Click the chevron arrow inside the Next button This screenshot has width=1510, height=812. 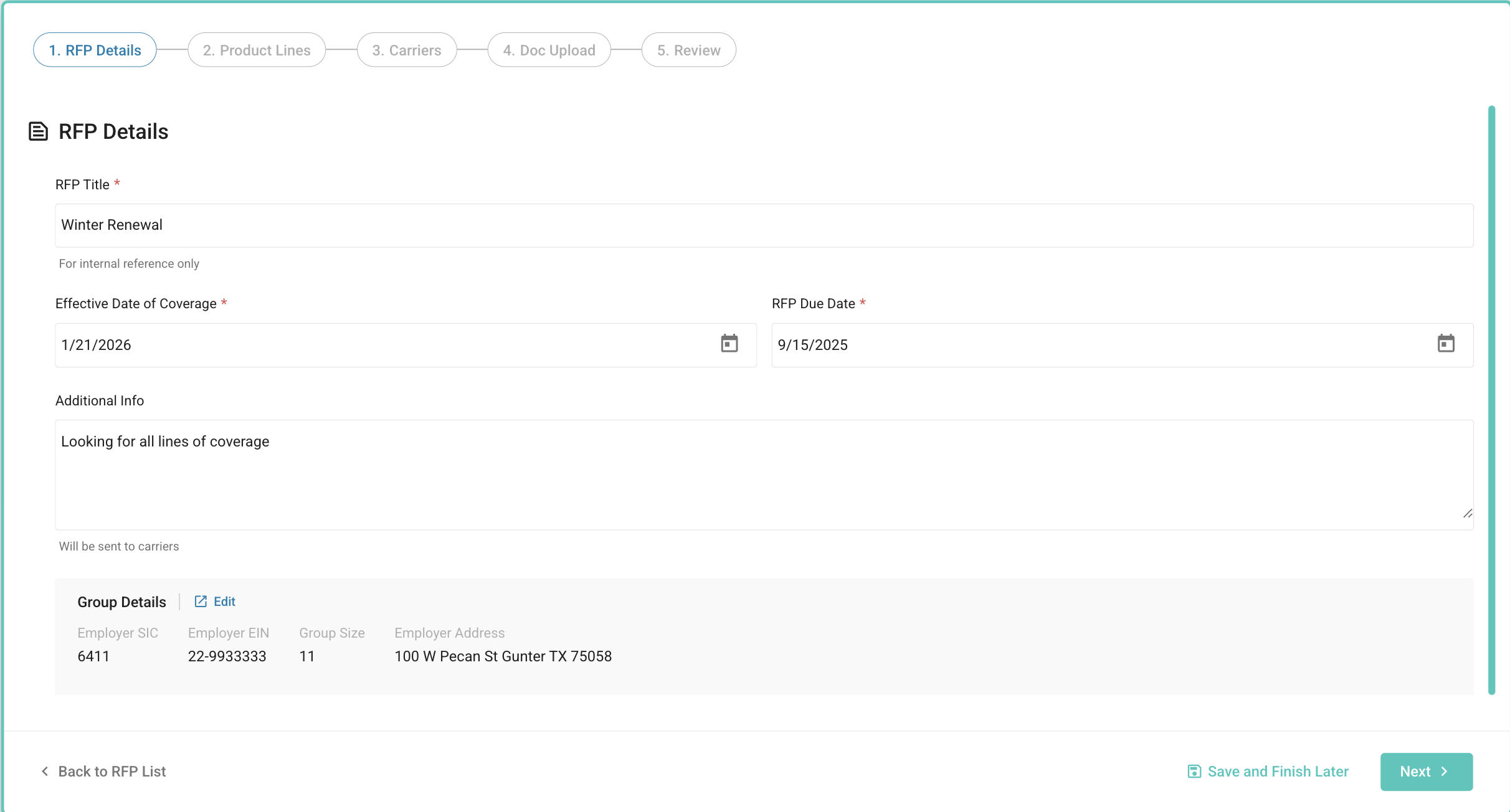point(1445,772)
